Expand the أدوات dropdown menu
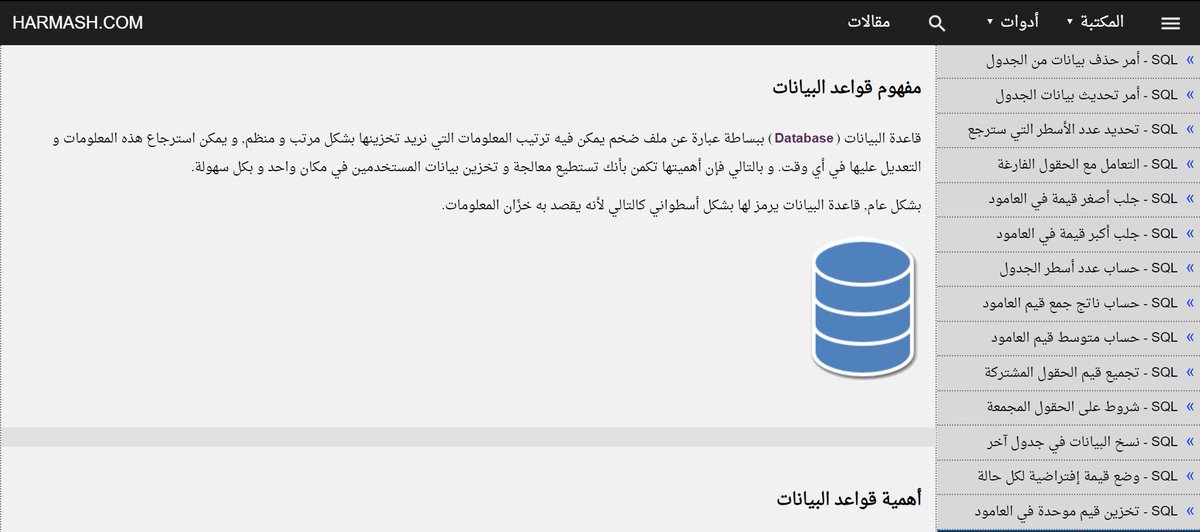Image resolution: width=1200 pixels, height=532 pixels. pos(1012,22)
